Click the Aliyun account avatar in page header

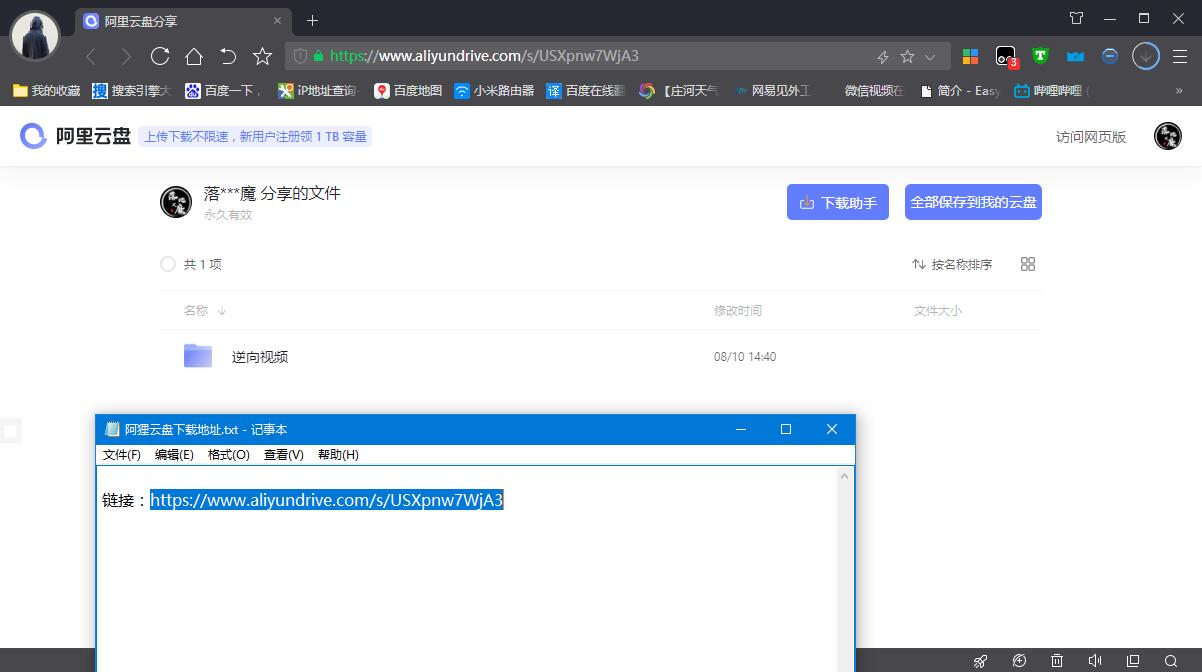(1168, 136)
